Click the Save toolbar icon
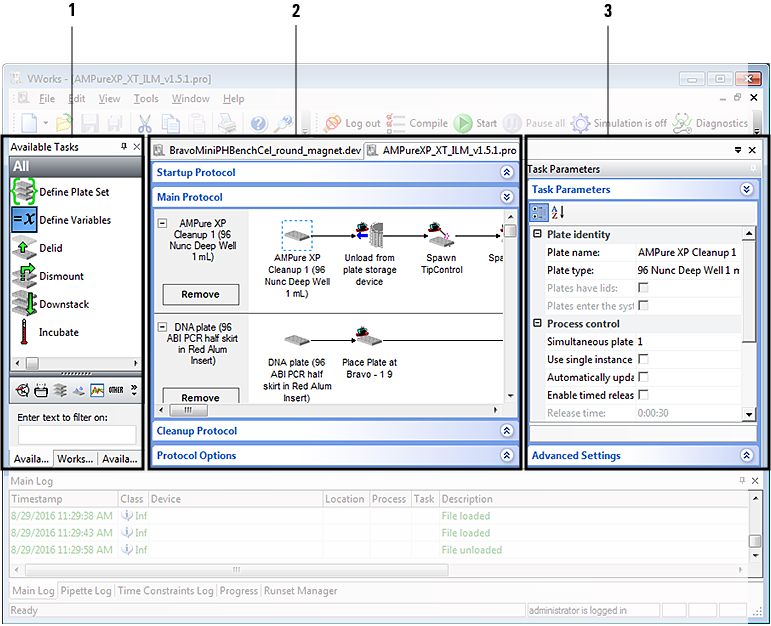Image resolution: width=771 pixels, height=626 pixels. click(x=90, y=123)
